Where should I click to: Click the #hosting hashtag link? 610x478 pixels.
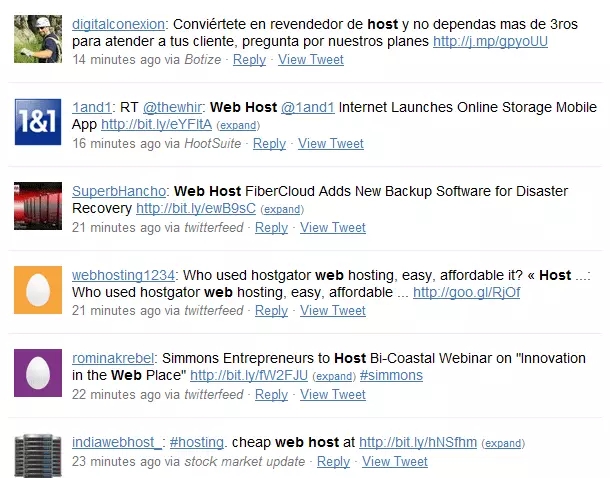click(199, 442)
